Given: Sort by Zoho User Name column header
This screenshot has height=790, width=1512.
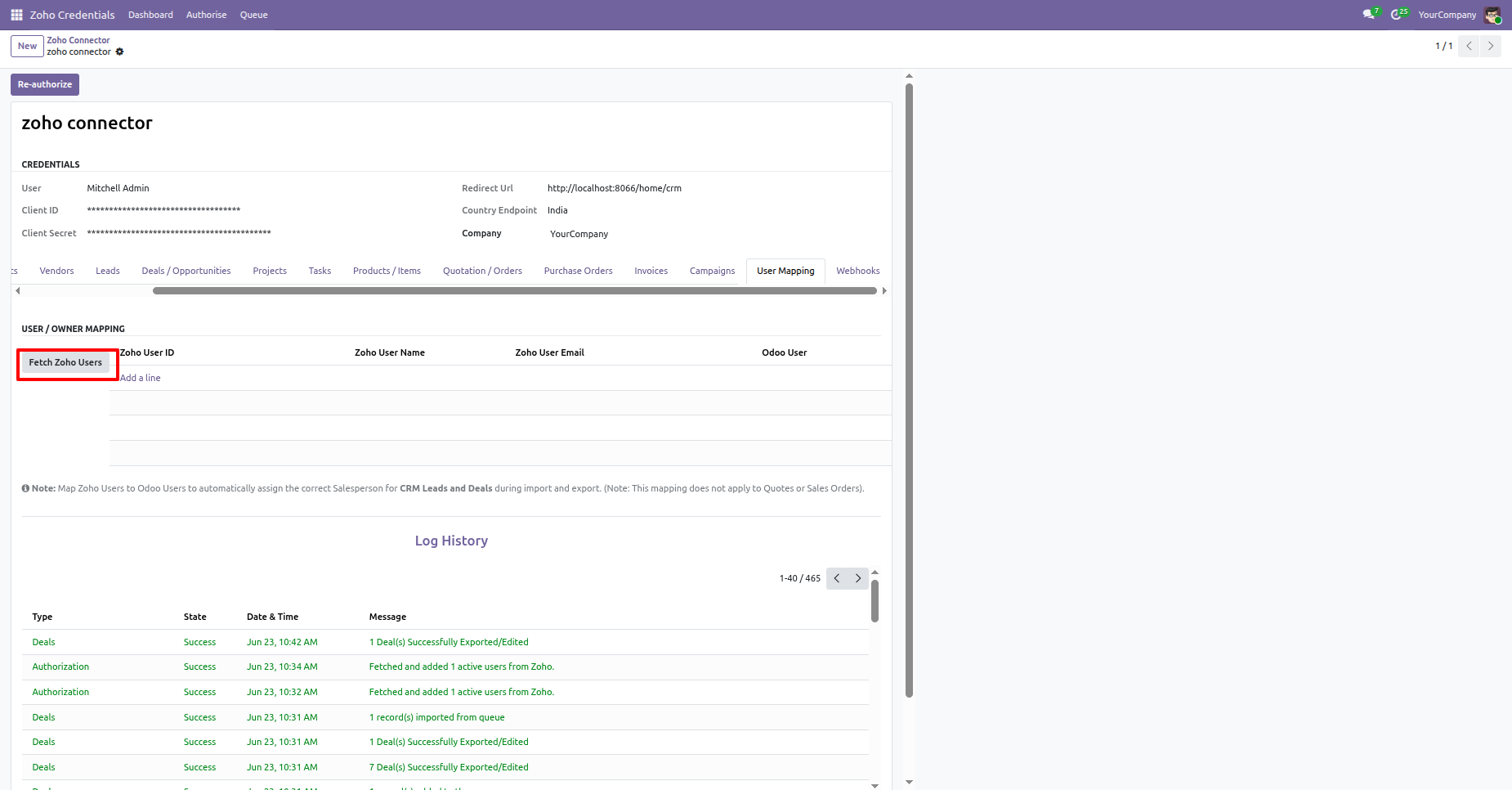Looking at the screenshot, I should pos(389,352).
